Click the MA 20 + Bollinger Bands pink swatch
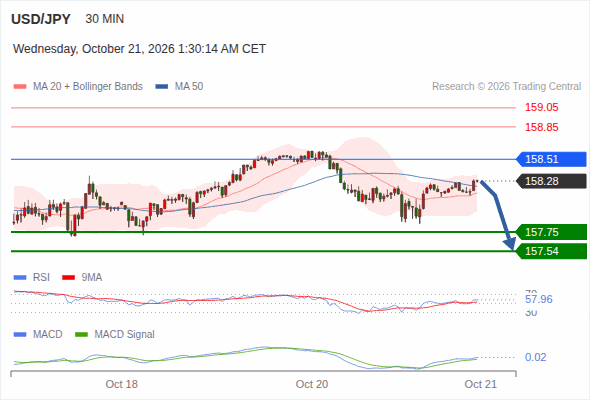This screenshot has width=590, height=400. pos(20,87)
